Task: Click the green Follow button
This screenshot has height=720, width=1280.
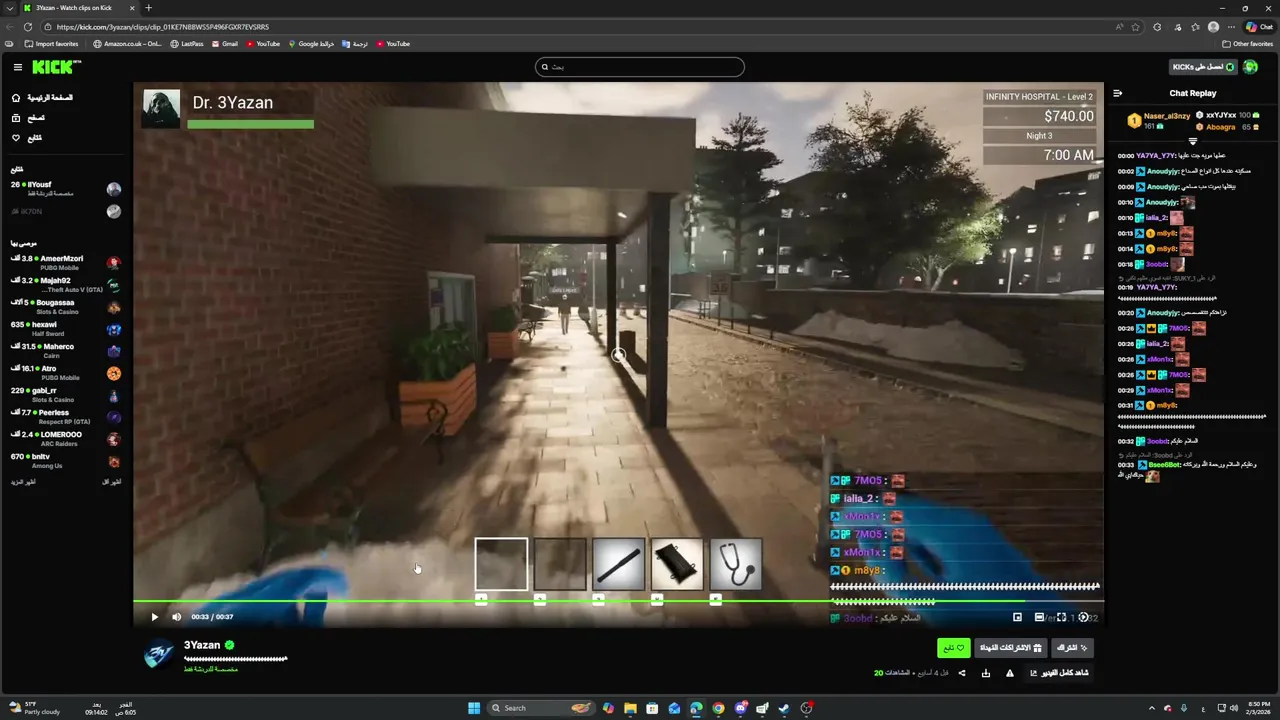Action: coord(954,648)
